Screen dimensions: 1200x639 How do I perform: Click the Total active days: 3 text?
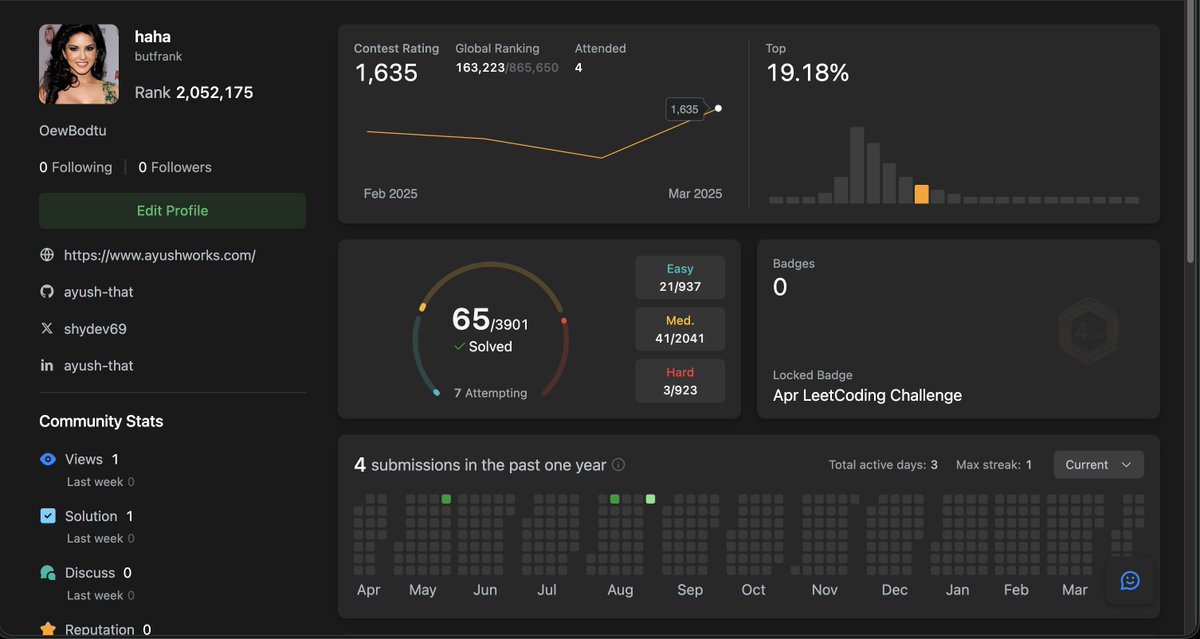883,465
